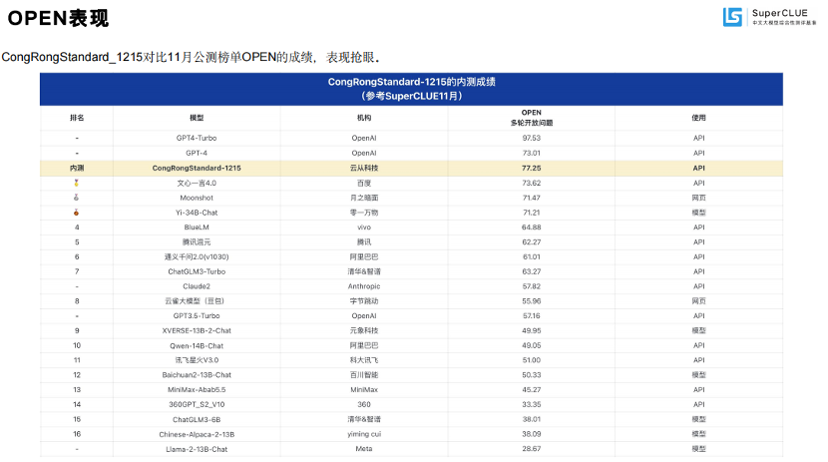The image size is (828, 462).
Task: Select the score '97.53'
Action: tap(531, 138)
